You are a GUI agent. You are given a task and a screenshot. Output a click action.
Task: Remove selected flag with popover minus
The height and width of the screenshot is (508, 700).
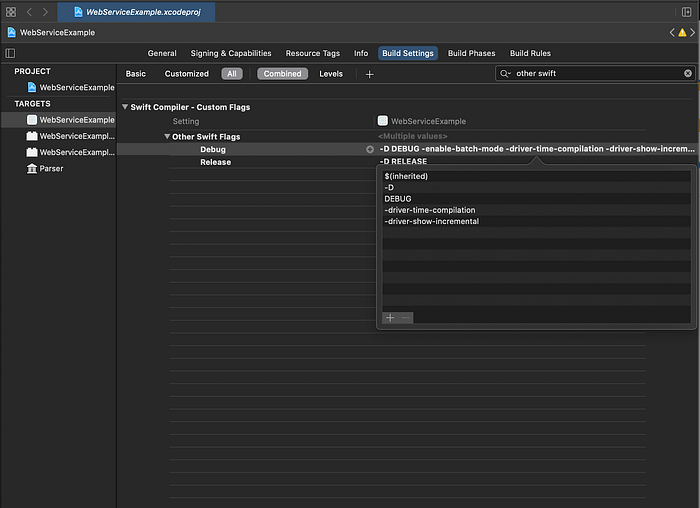pyautogui.click(x=405, y=318)
